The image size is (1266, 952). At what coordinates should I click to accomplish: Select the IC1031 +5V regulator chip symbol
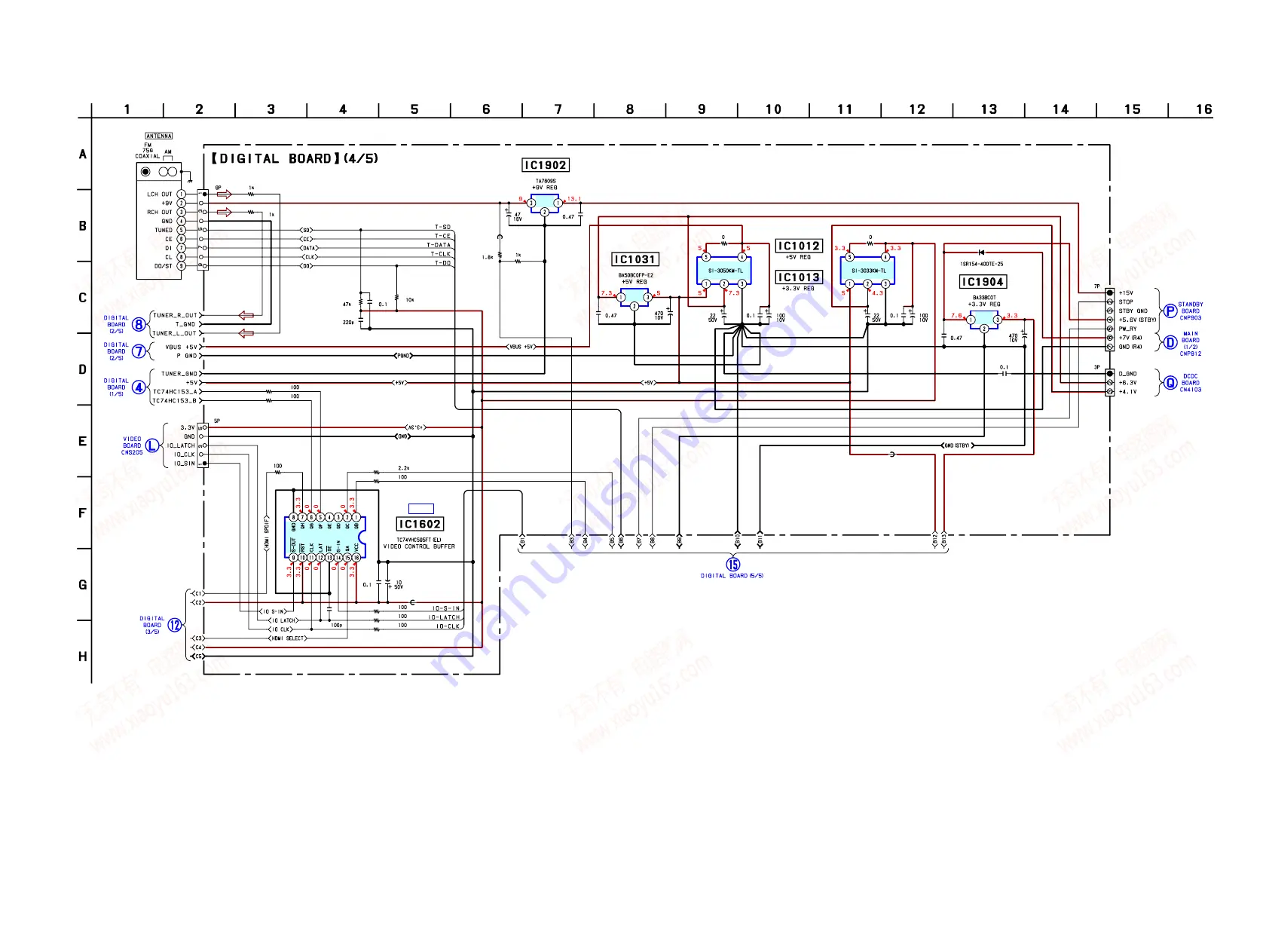click(x=634, y=298)
